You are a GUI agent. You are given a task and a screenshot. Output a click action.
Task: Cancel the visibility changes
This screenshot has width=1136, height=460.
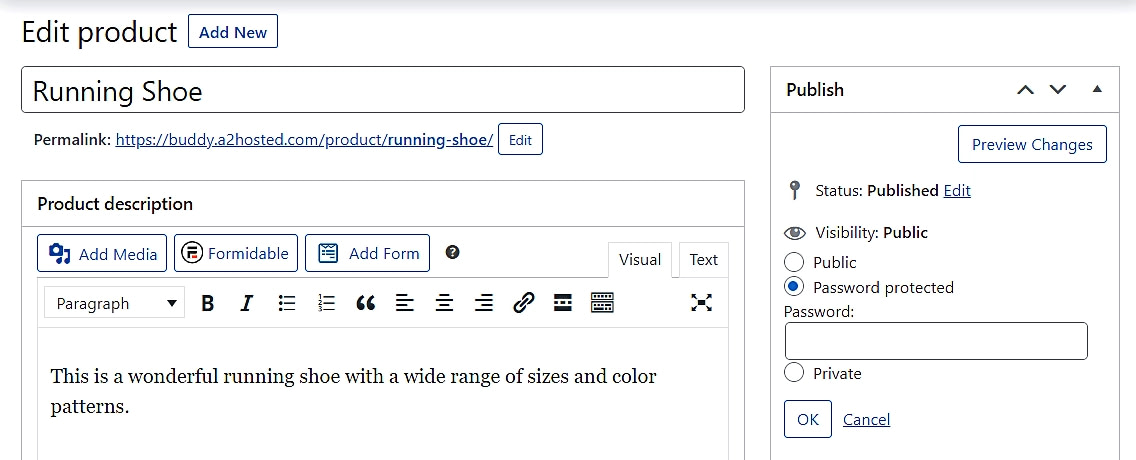coord(866,420)
